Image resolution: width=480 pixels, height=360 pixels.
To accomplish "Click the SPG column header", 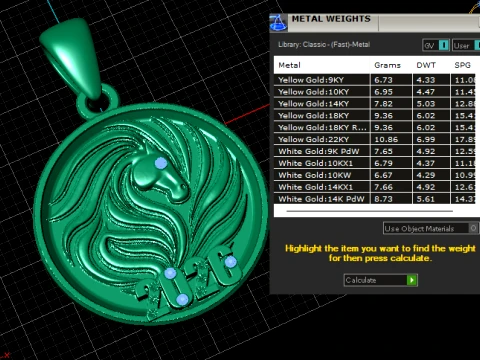I will coord(463,65).
